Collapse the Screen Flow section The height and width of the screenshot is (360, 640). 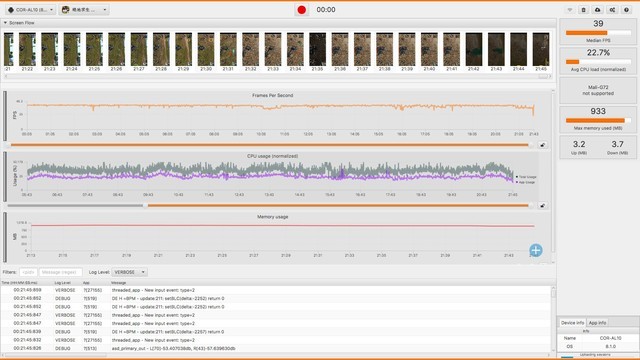coord(5,23)
